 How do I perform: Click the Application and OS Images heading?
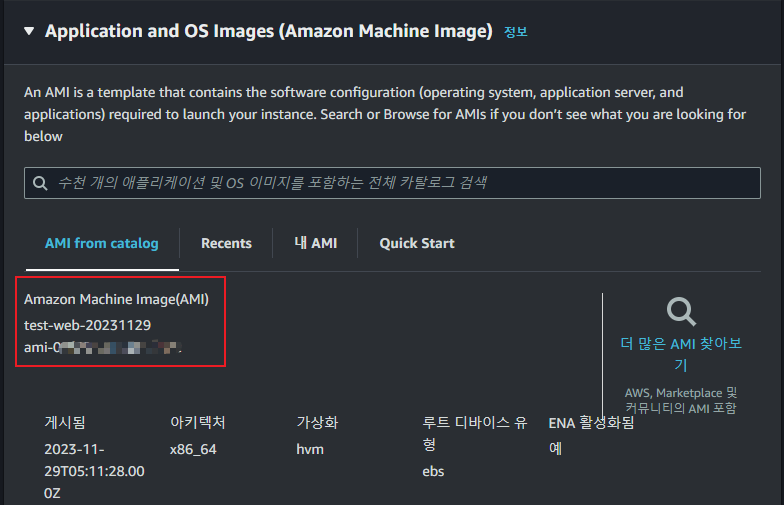click(x=268, y=31)
